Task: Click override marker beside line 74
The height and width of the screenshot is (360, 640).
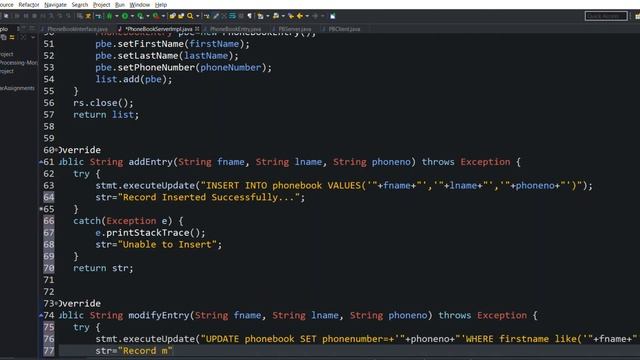Action: tap(41, 315)
